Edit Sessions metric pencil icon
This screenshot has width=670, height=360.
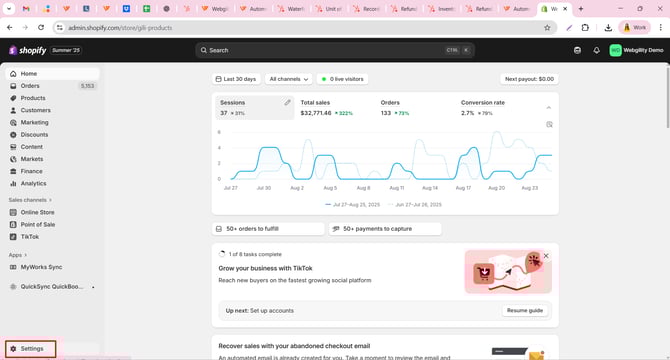pyautogui.click(x=288, y=102)
